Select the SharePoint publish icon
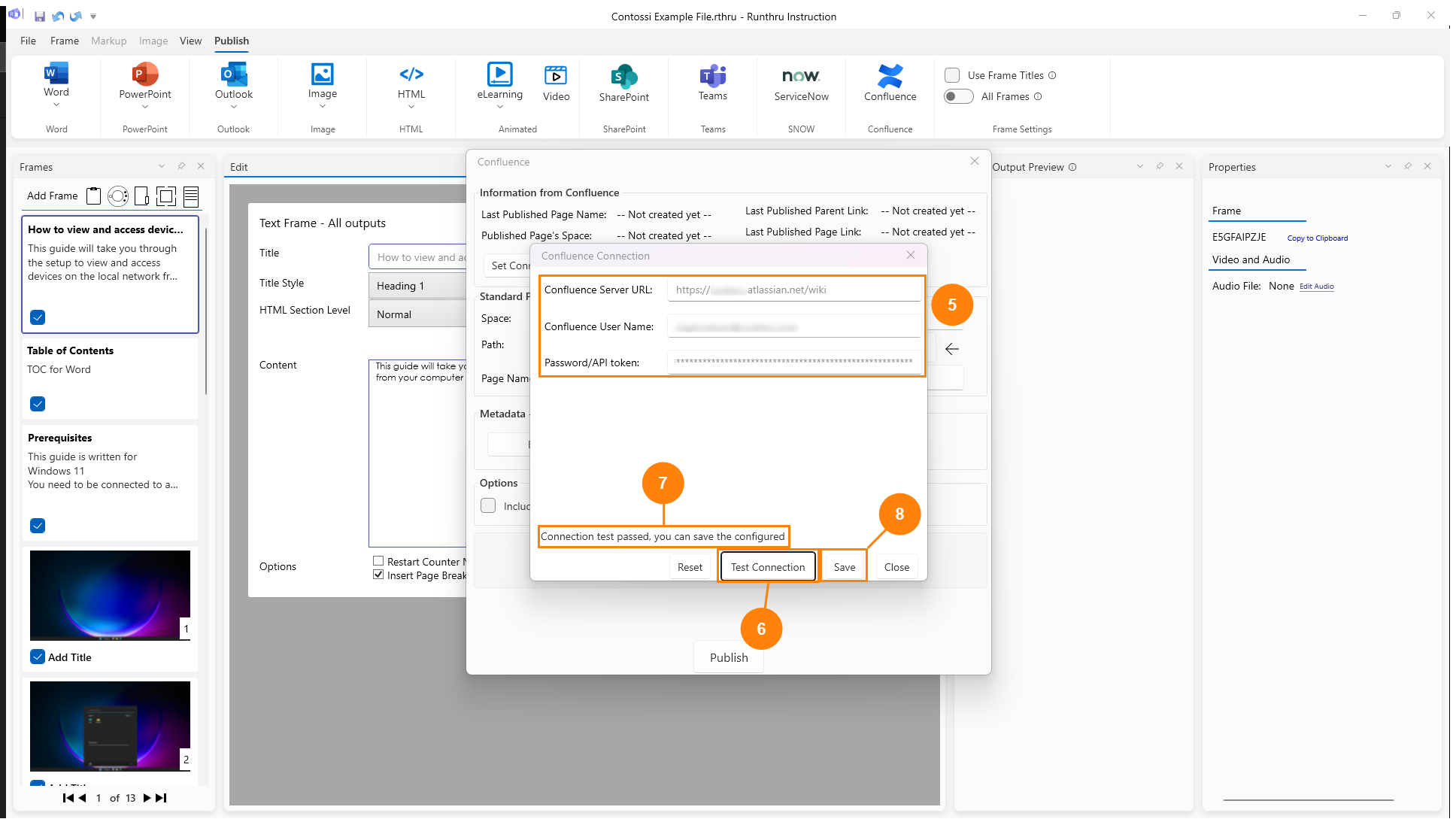This screenshot has height=822, width=1456. pos(623,76)
